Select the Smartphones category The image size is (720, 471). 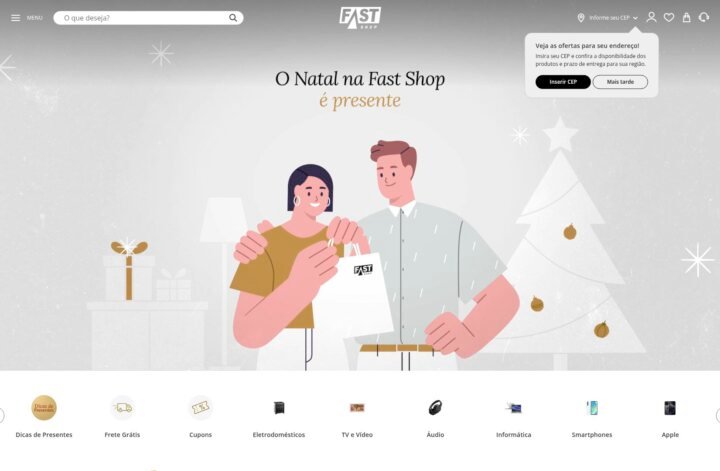pyautogui.click(x=592, y=416)
